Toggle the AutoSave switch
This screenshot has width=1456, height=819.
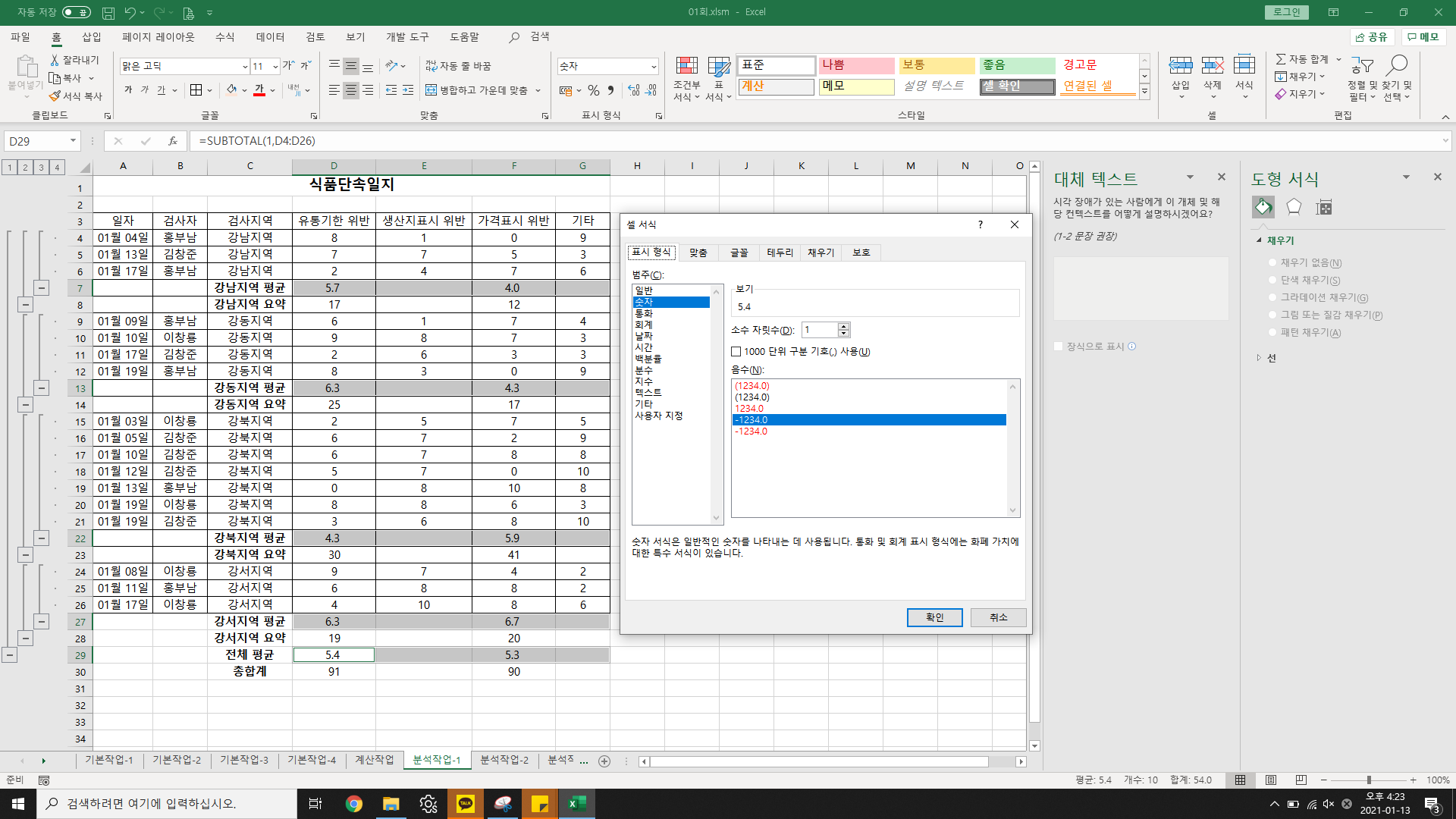(x=76, y=12)
